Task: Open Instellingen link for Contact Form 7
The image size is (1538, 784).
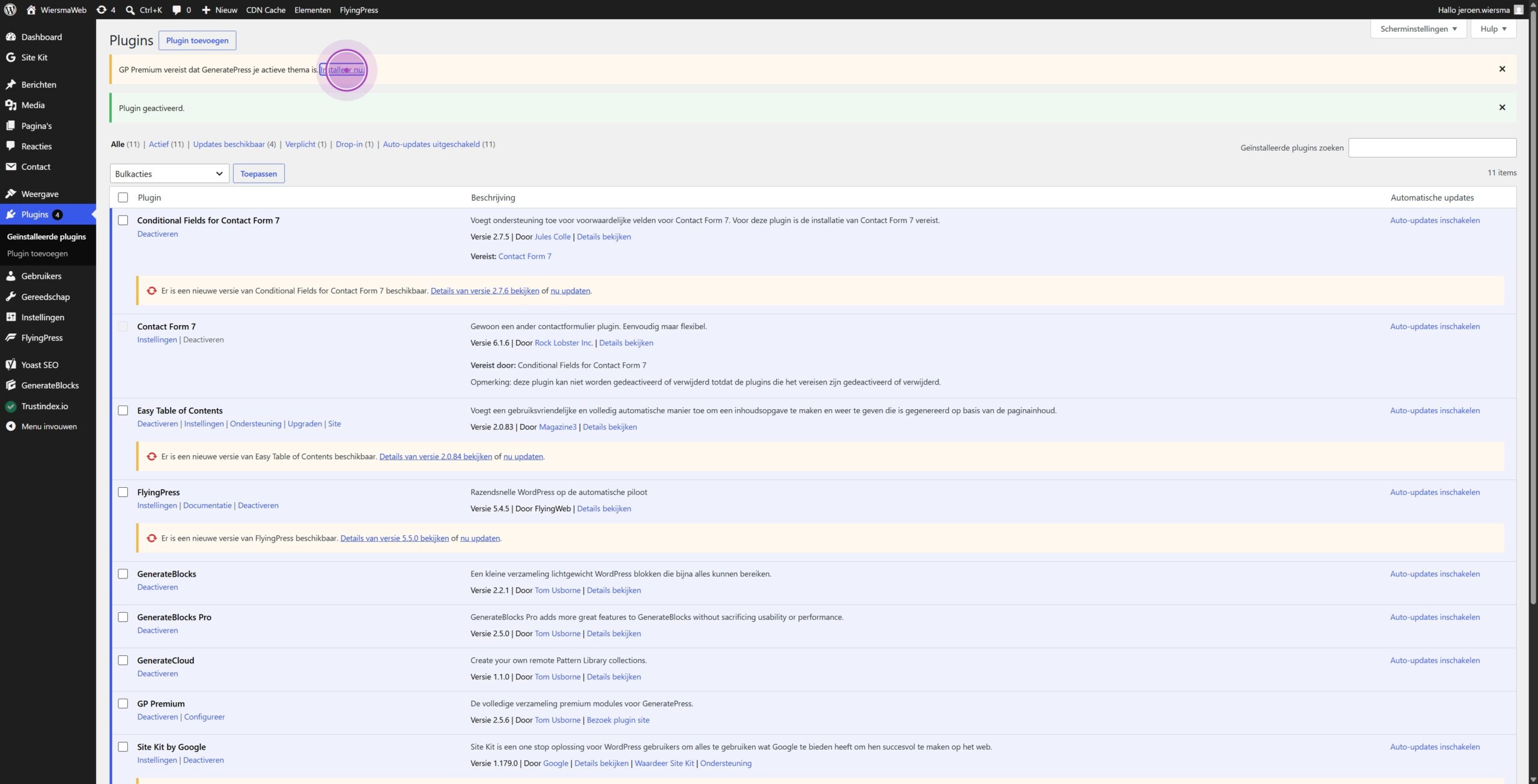Action: [157, 339]
